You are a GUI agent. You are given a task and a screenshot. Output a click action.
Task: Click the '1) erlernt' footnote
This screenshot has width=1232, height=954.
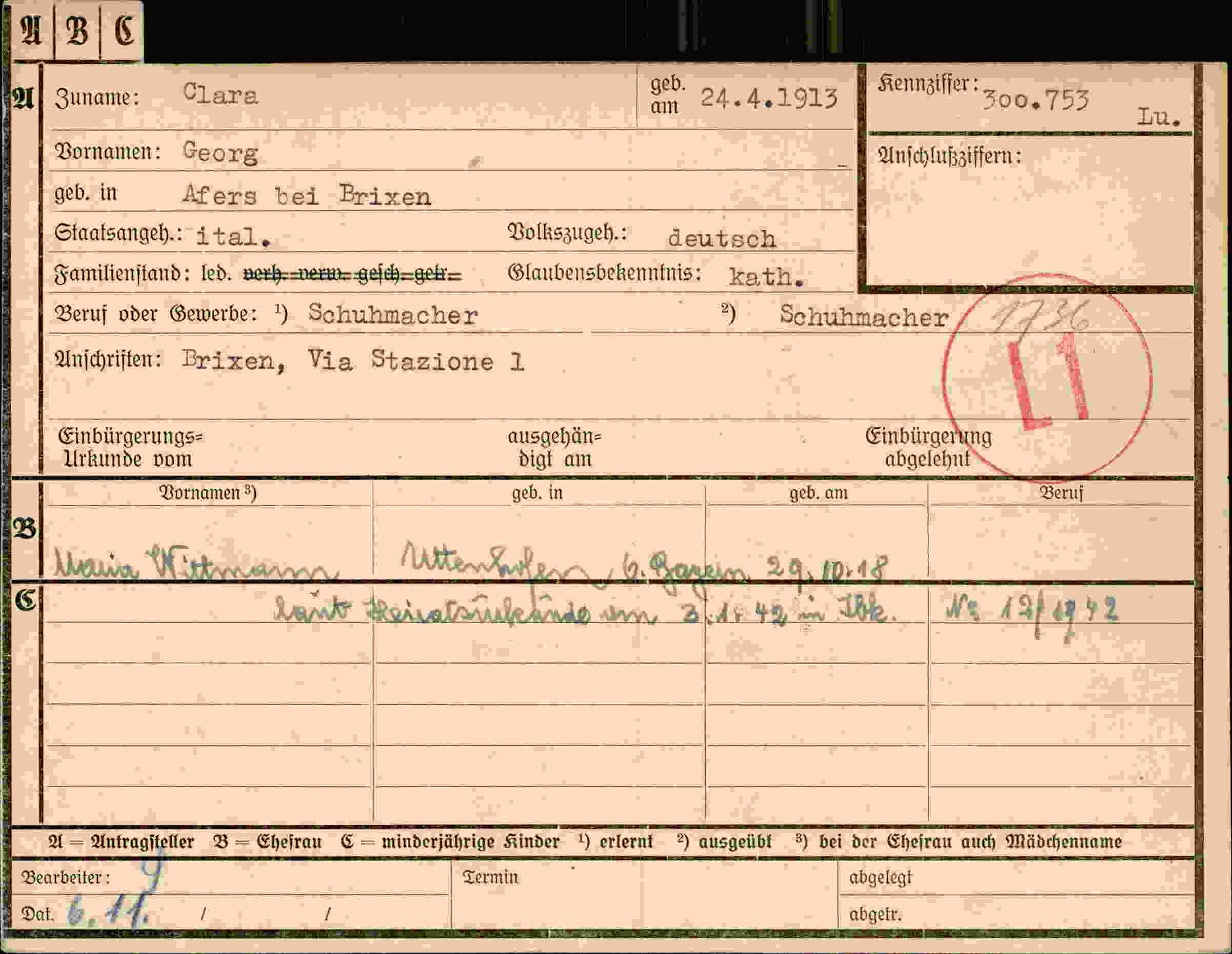(x=615, y=841)
